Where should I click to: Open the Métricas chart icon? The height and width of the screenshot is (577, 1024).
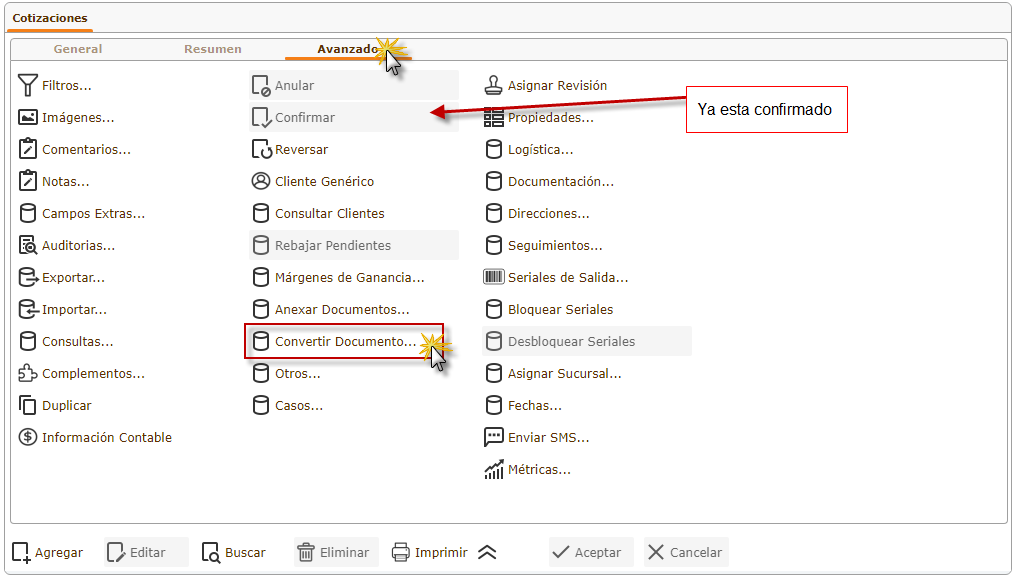coord(494,470)
